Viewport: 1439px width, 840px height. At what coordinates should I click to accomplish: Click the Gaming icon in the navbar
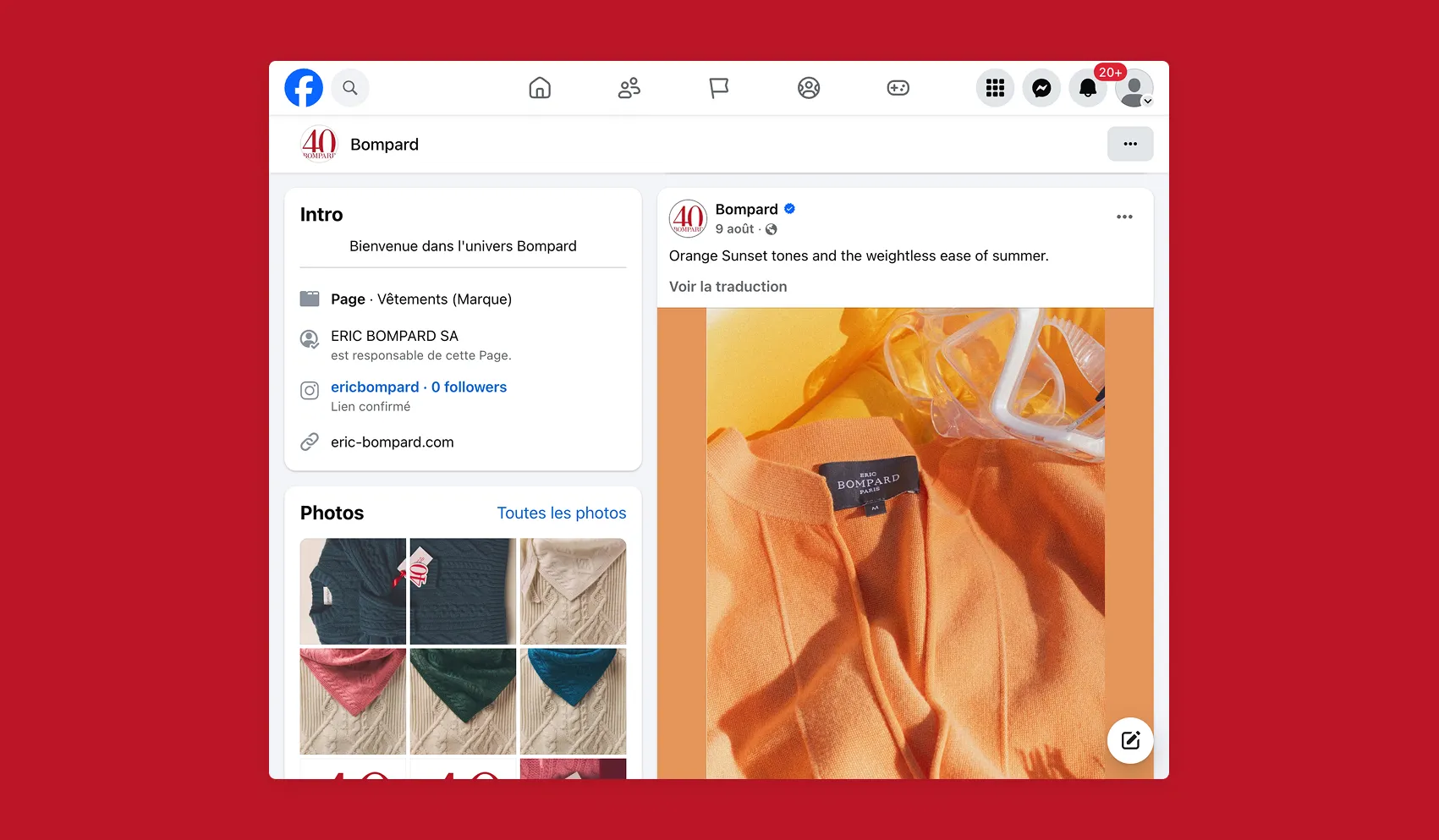(x=898, y=87)
